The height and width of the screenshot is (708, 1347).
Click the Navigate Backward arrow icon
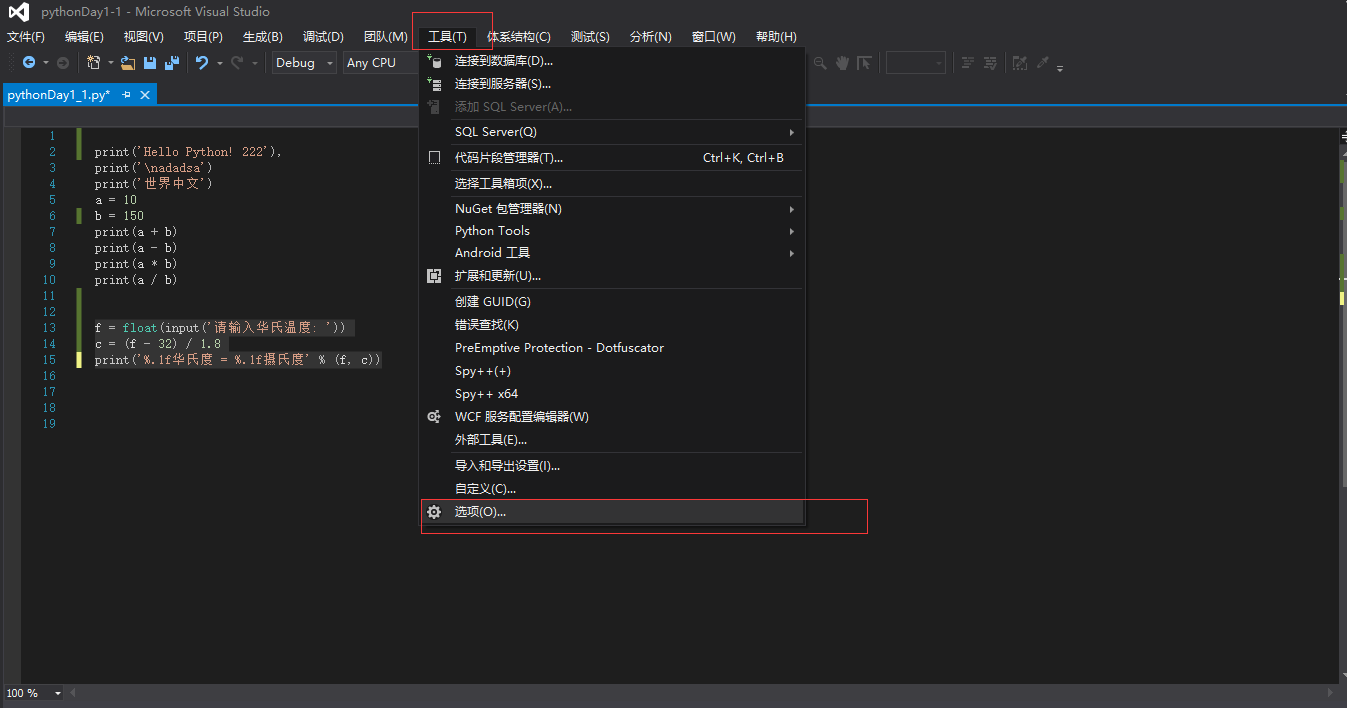(30, 62)
